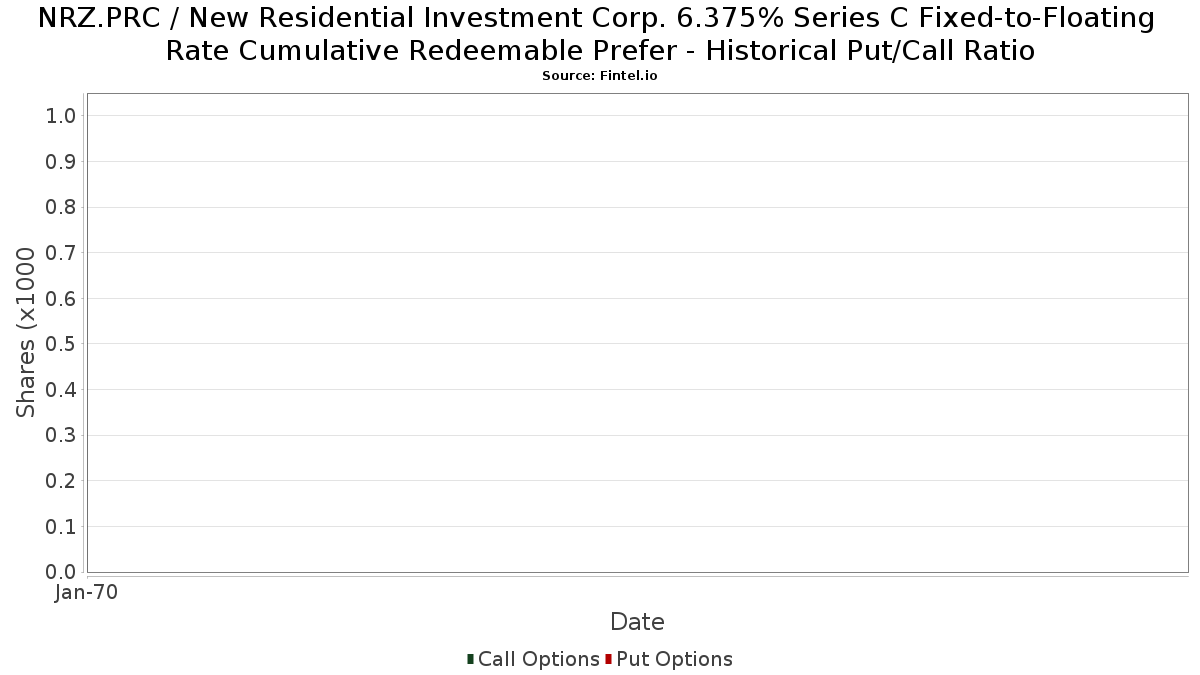1200x675 pixels.
Task: Click the 0.5 y-axis tick label
Action: click(x=61, y=344)
